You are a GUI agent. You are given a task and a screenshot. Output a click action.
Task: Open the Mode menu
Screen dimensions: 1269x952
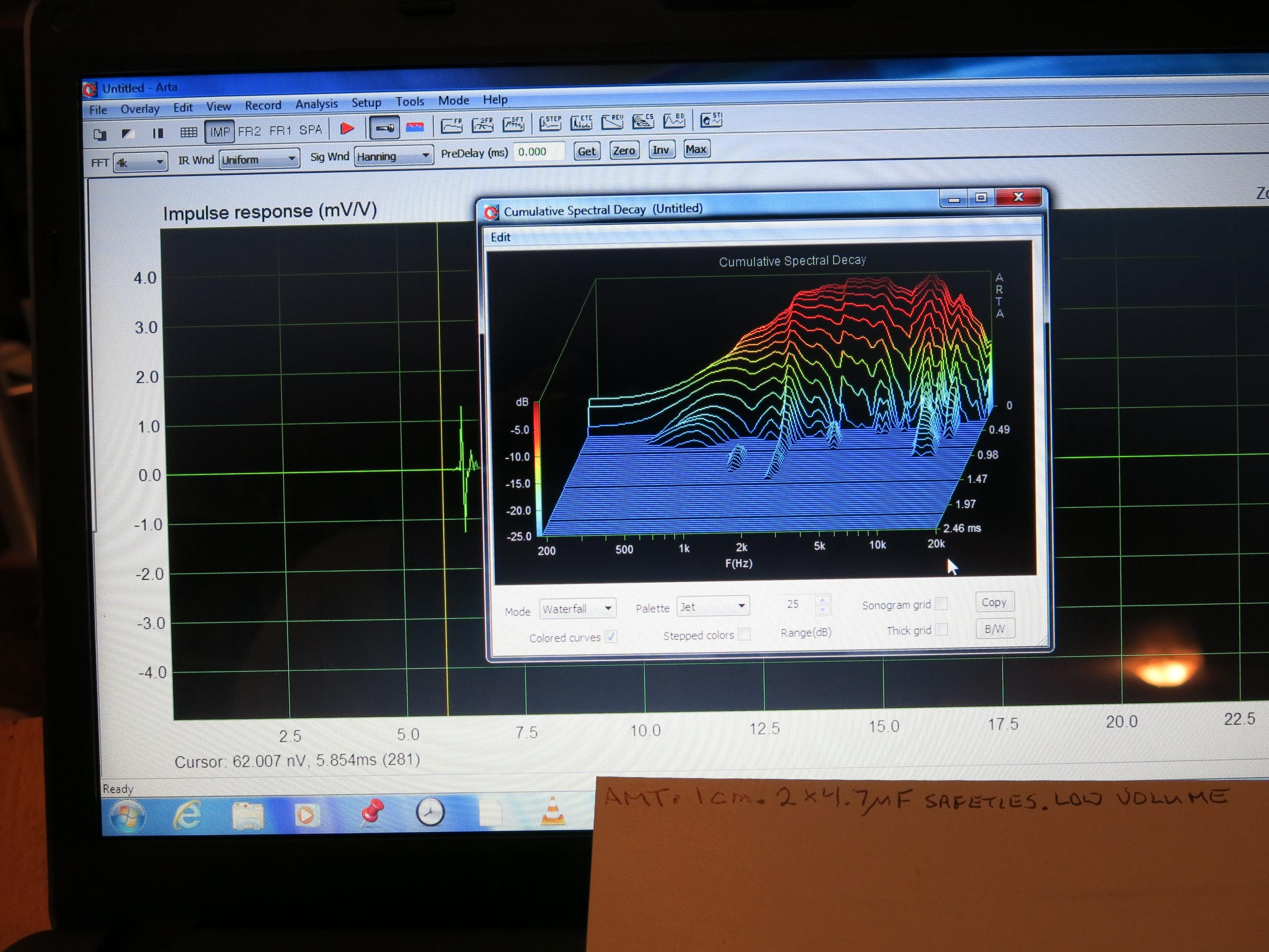tap(454, 100)
